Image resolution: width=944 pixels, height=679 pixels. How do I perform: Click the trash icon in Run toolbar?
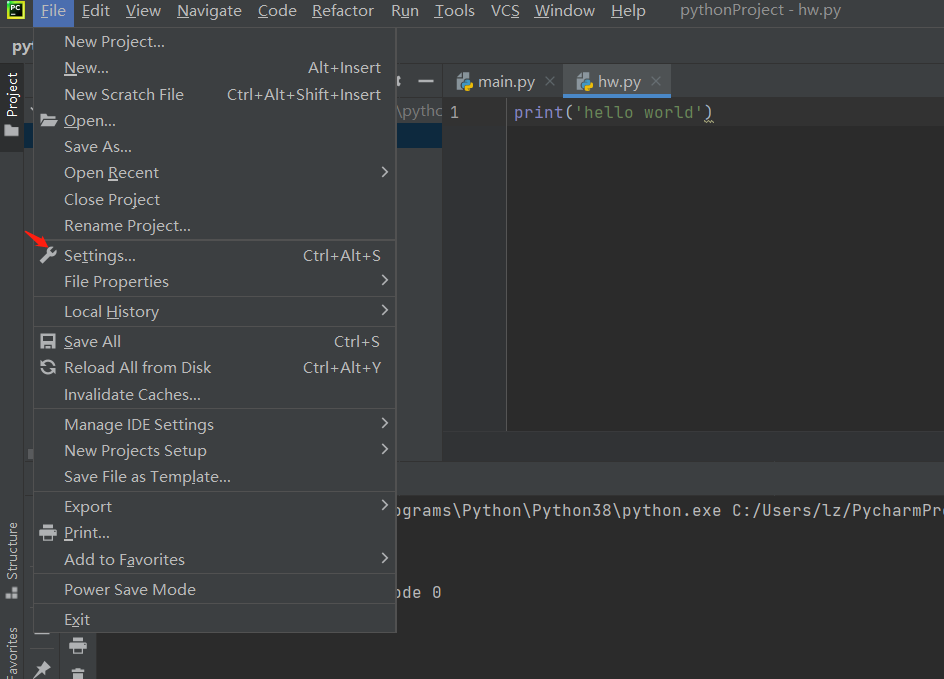(78, 673)
